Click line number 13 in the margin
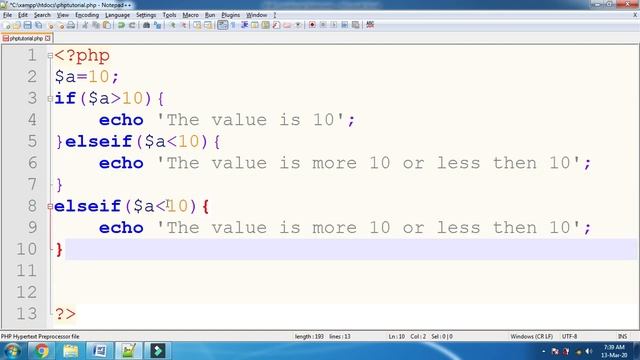 click(27, 313)
